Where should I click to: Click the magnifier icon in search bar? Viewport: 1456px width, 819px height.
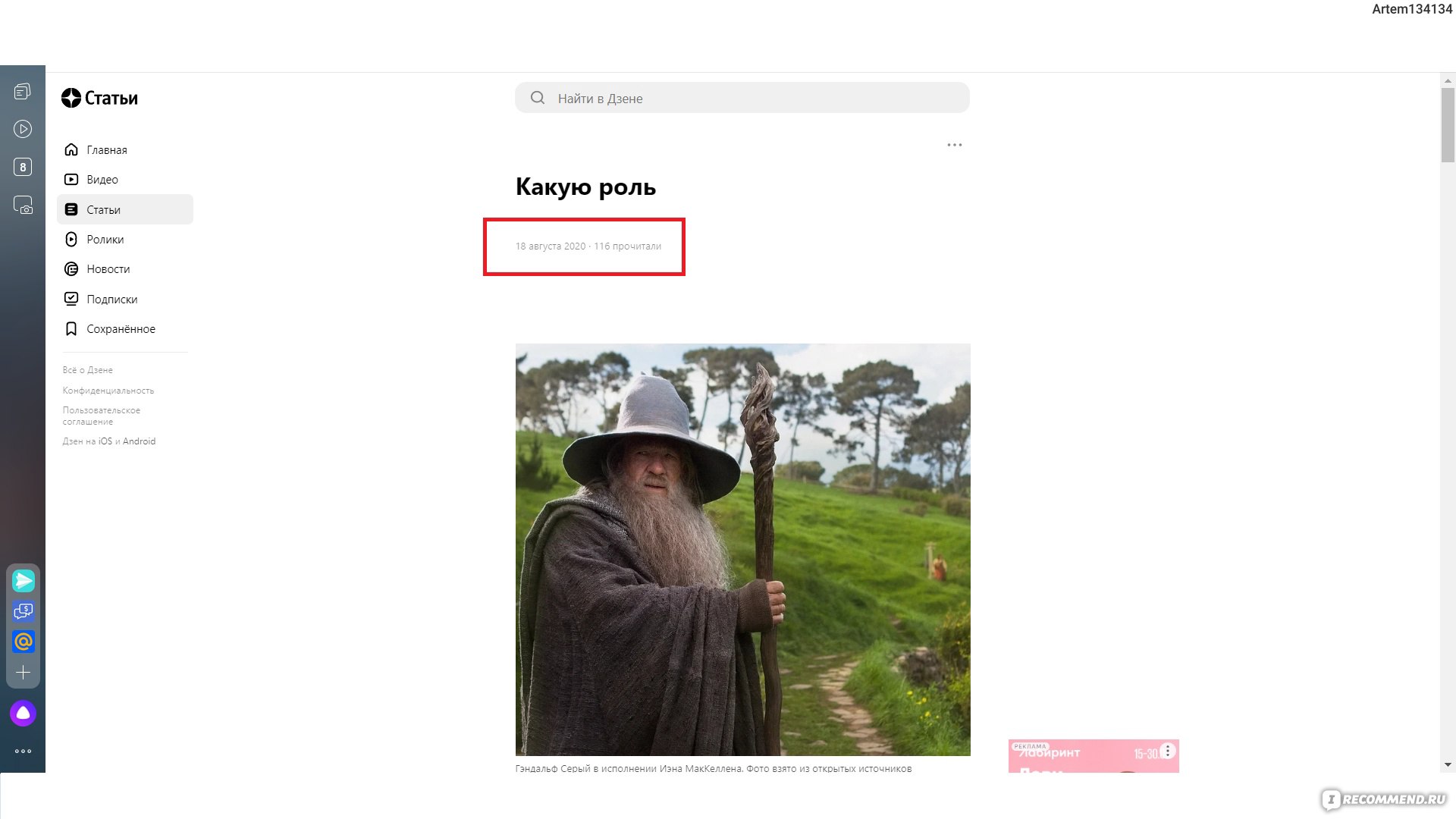pyautogui.click(x=538, y=98)
